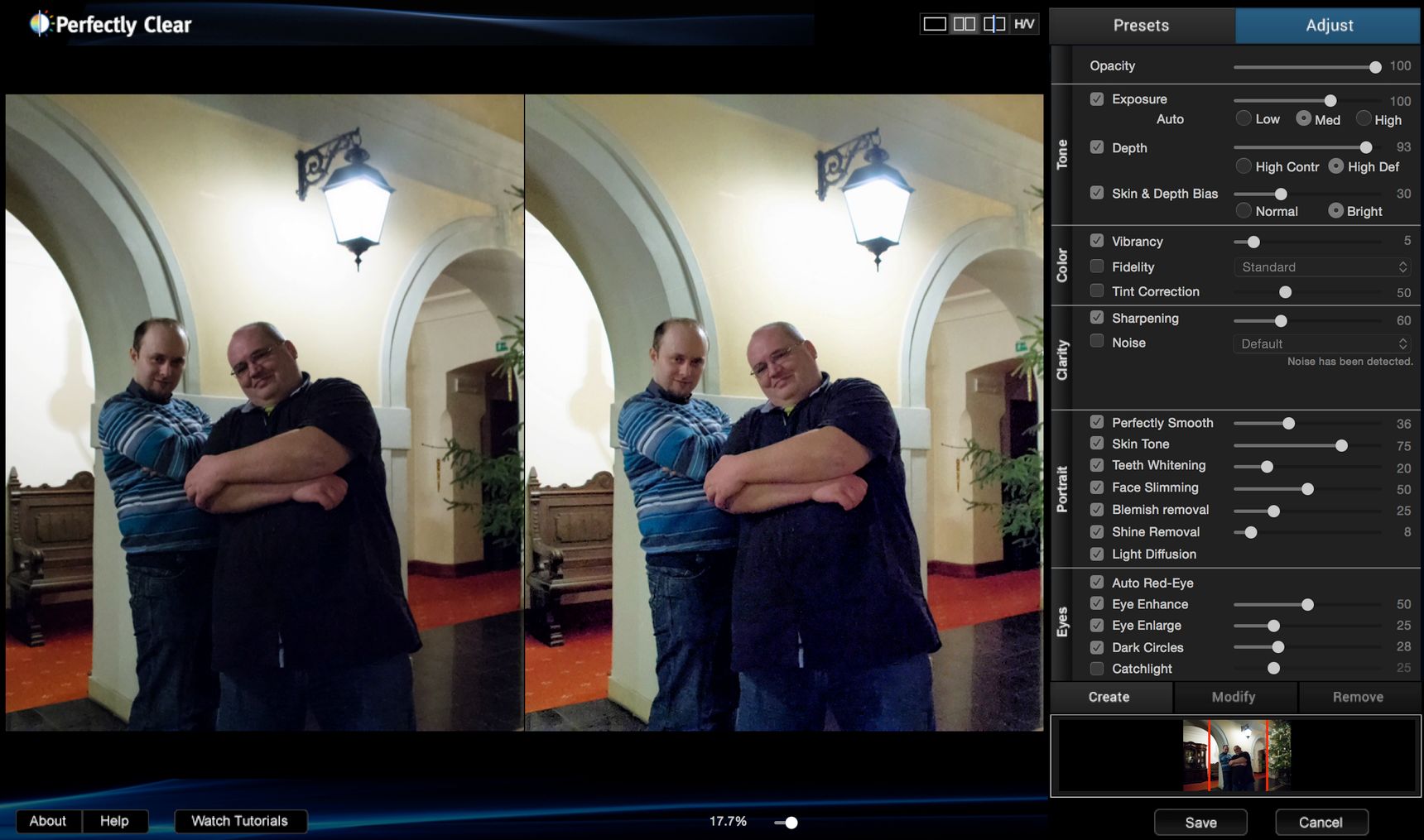Disable Auto Red-Eye checkbox
This screenshot has width=1424, height=840.
coord(1097,582)
